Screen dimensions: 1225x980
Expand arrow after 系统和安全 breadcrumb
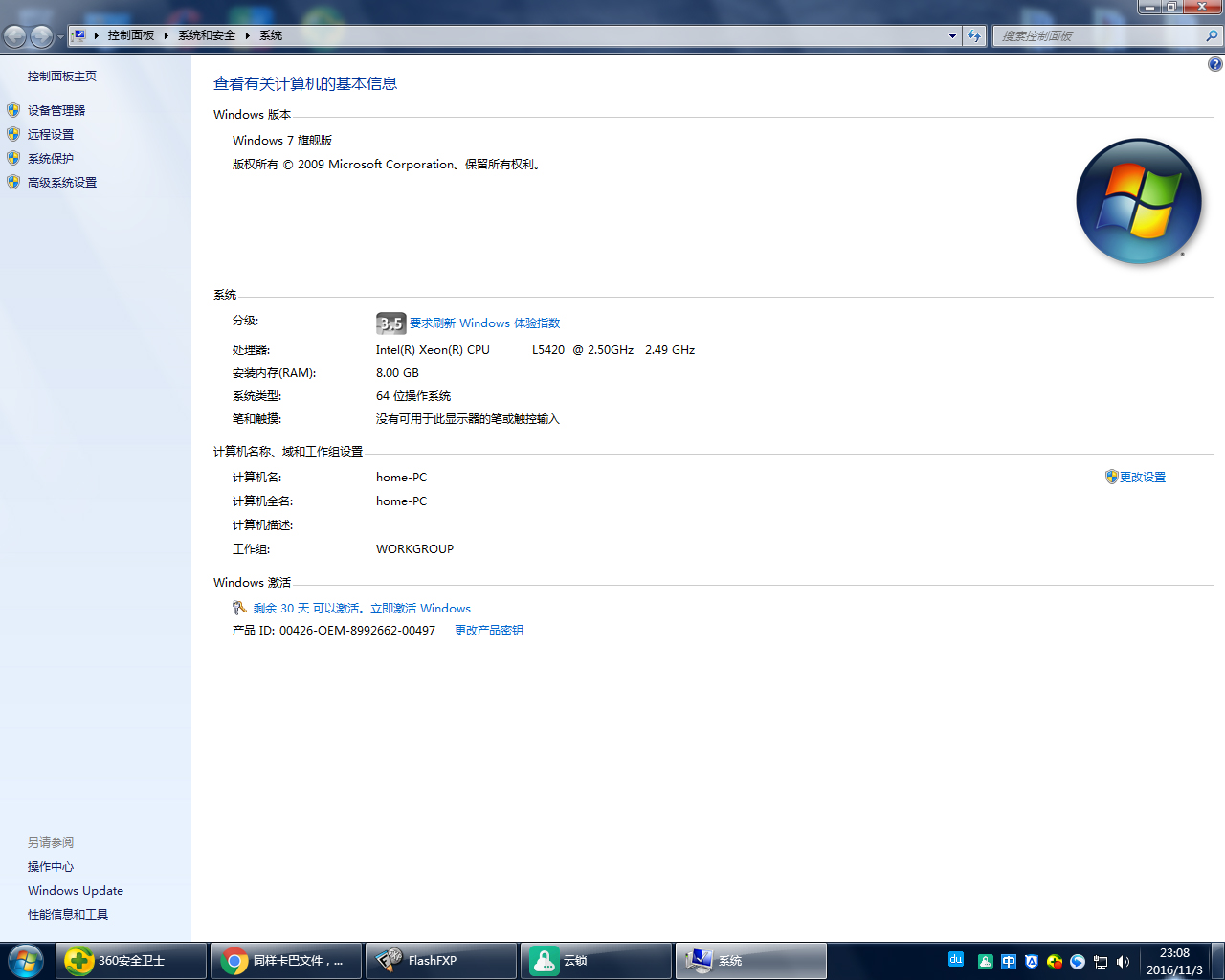247,35
